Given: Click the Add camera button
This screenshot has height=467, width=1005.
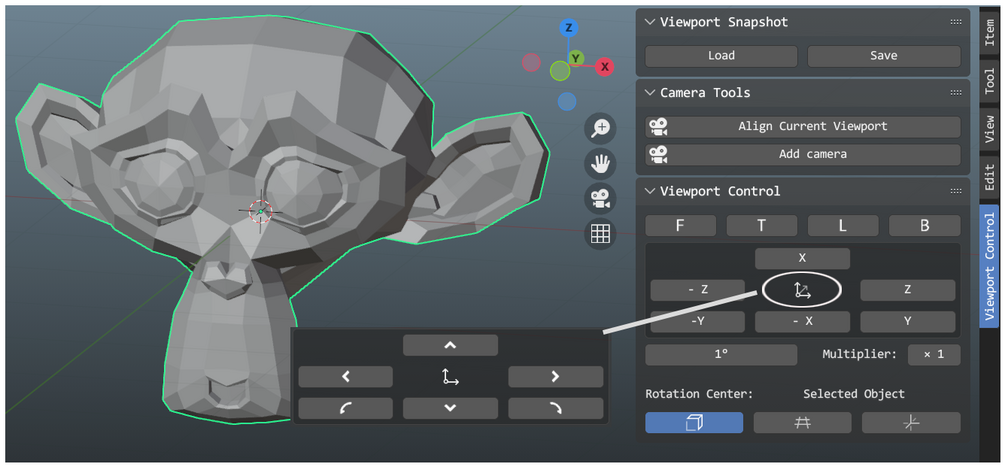Looking at the screenshot, I should (803, 154).
